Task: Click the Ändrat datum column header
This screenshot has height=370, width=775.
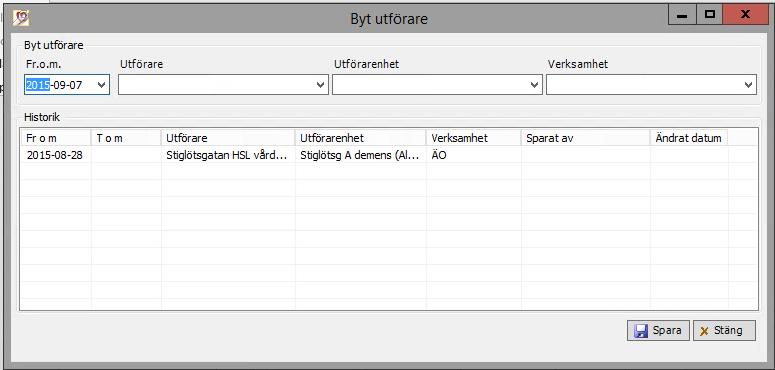Action: [689, 138]
